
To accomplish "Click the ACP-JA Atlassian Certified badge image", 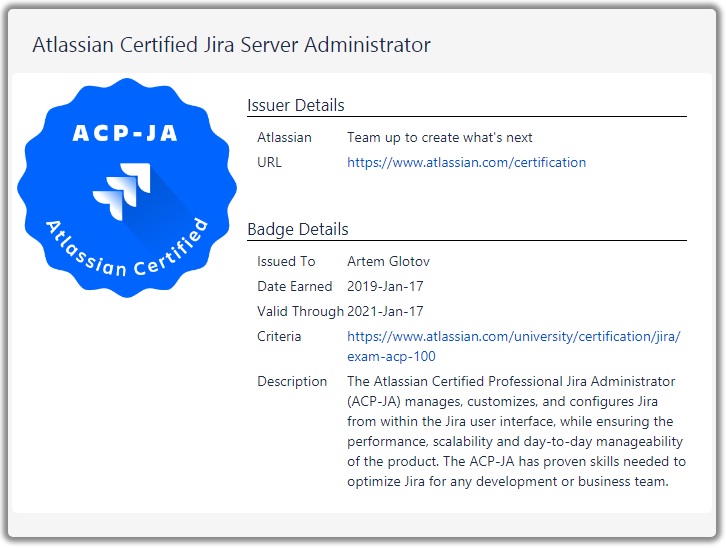I will (127, 187).
